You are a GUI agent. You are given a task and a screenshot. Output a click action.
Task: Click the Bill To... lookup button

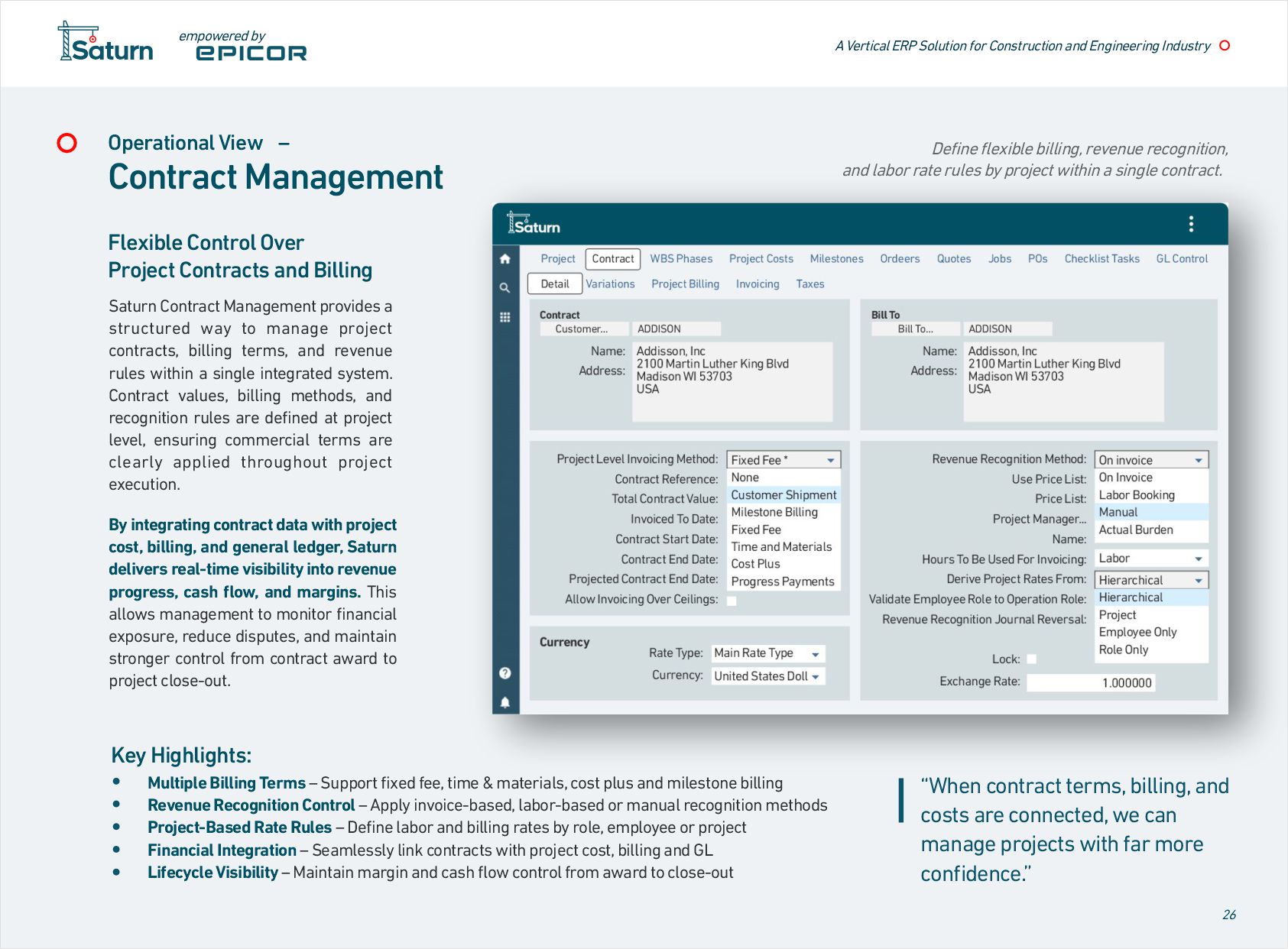[916, 329]
